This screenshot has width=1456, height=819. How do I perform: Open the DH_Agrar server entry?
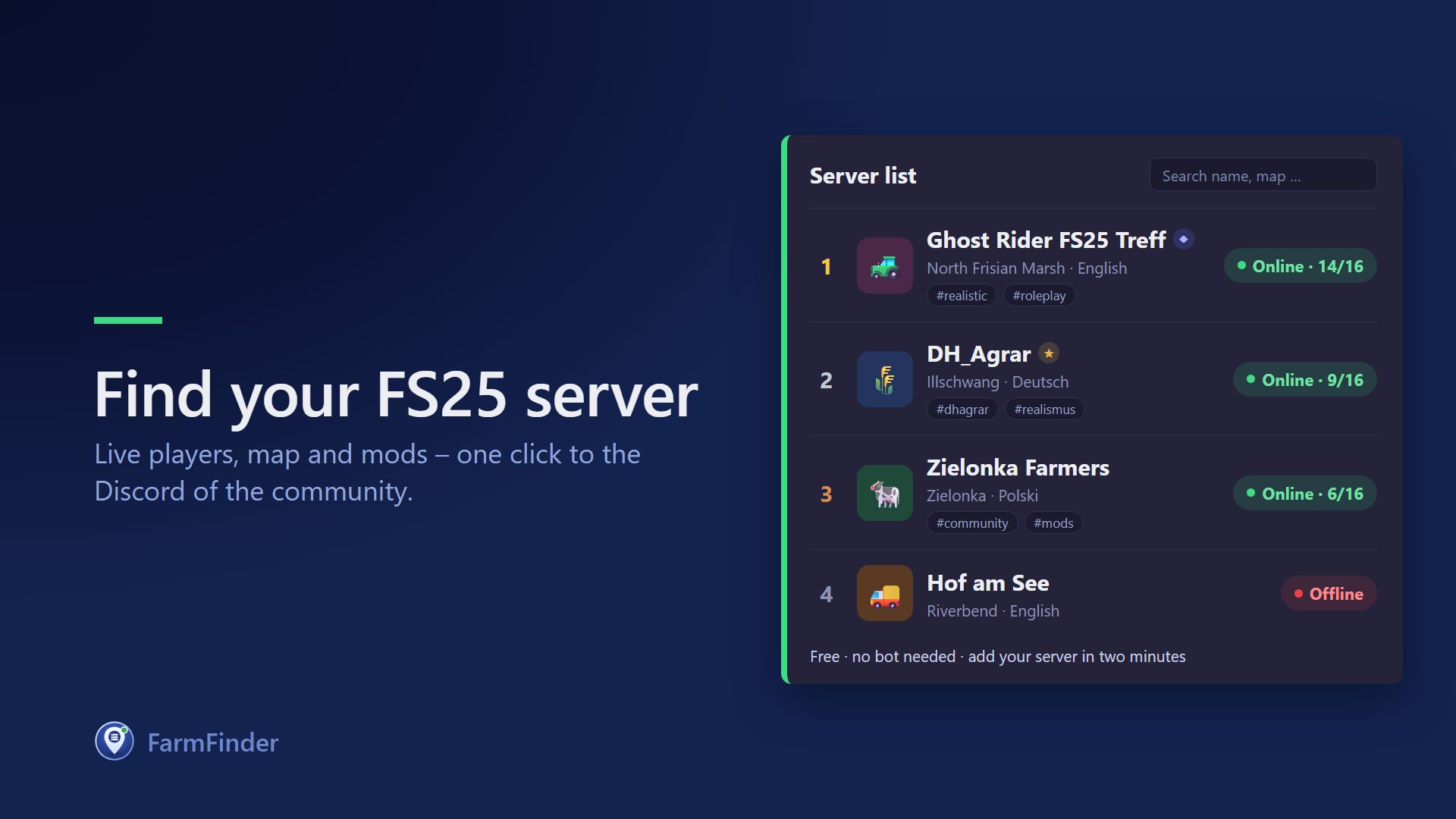(x=1093, y=379)
